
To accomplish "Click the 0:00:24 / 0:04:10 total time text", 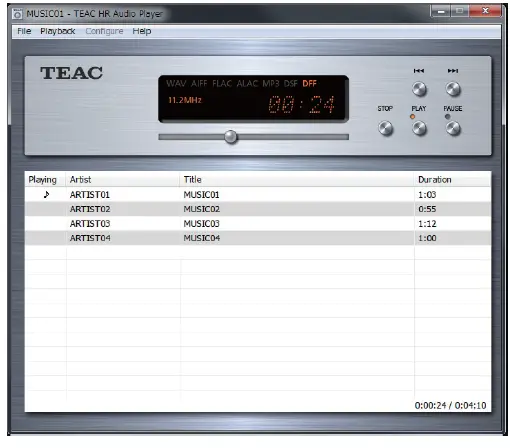I will coord(450,405).
